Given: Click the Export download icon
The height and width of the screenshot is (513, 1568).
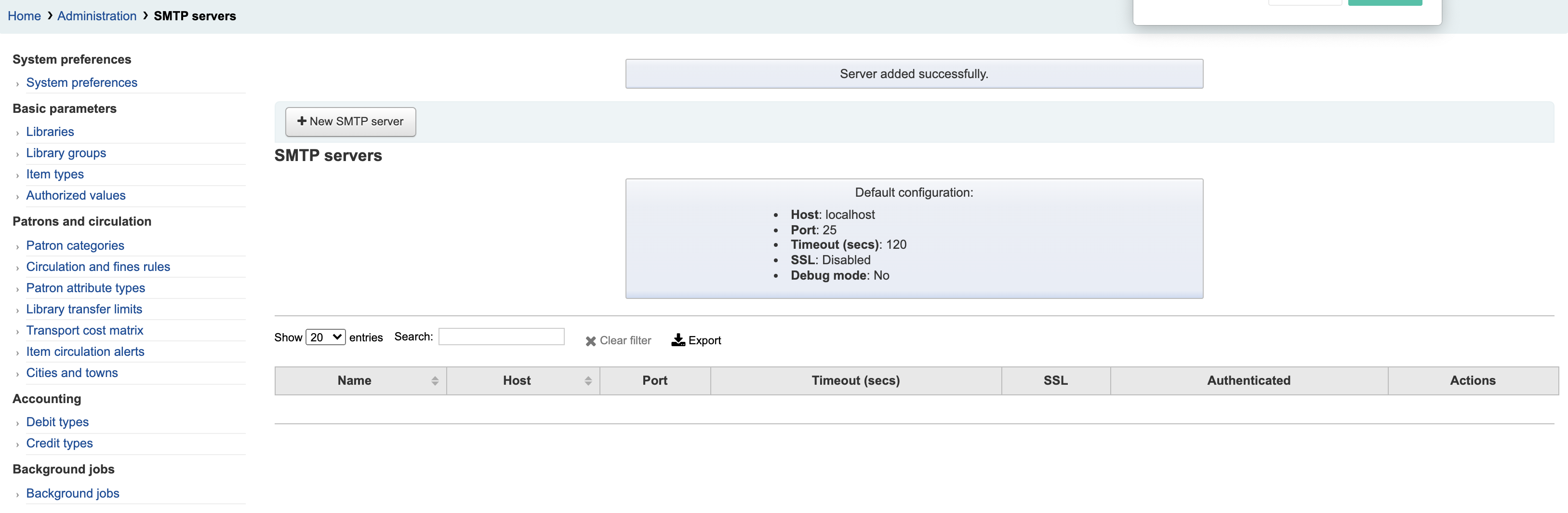Looking at the screenshot, I should click(678, 340).
